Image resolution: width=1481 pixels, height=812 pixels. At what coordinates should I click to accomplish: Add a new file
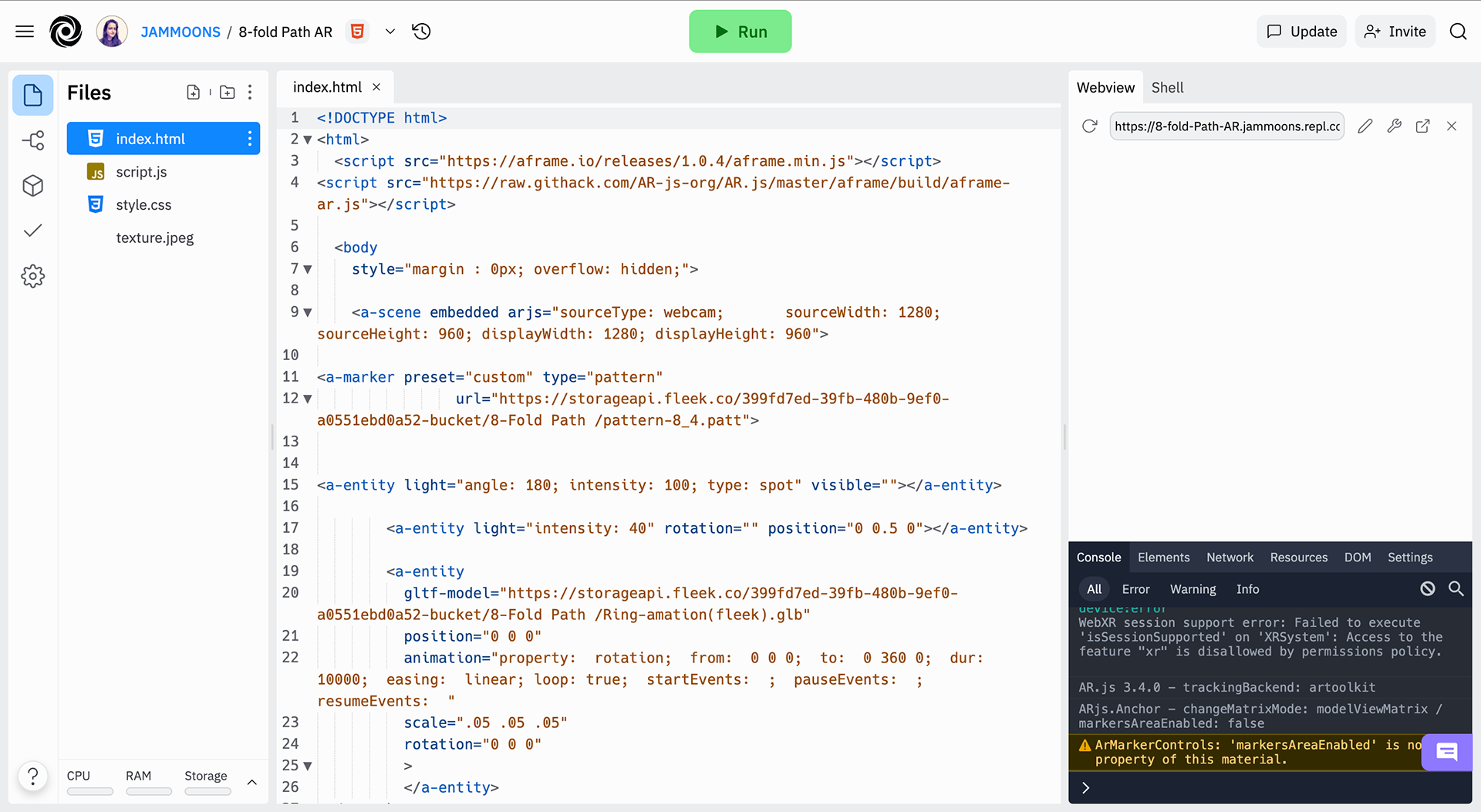[x=194, y=93]
